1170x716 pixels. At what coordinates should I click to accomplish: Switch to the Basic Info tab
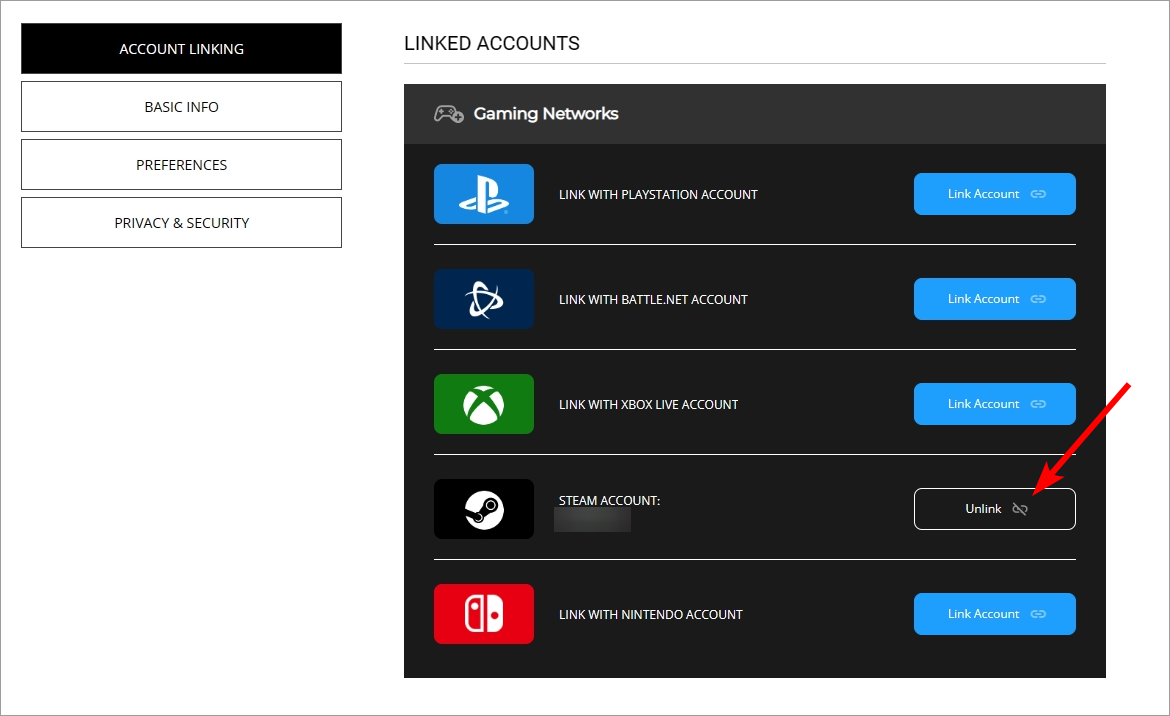point(181,107)
